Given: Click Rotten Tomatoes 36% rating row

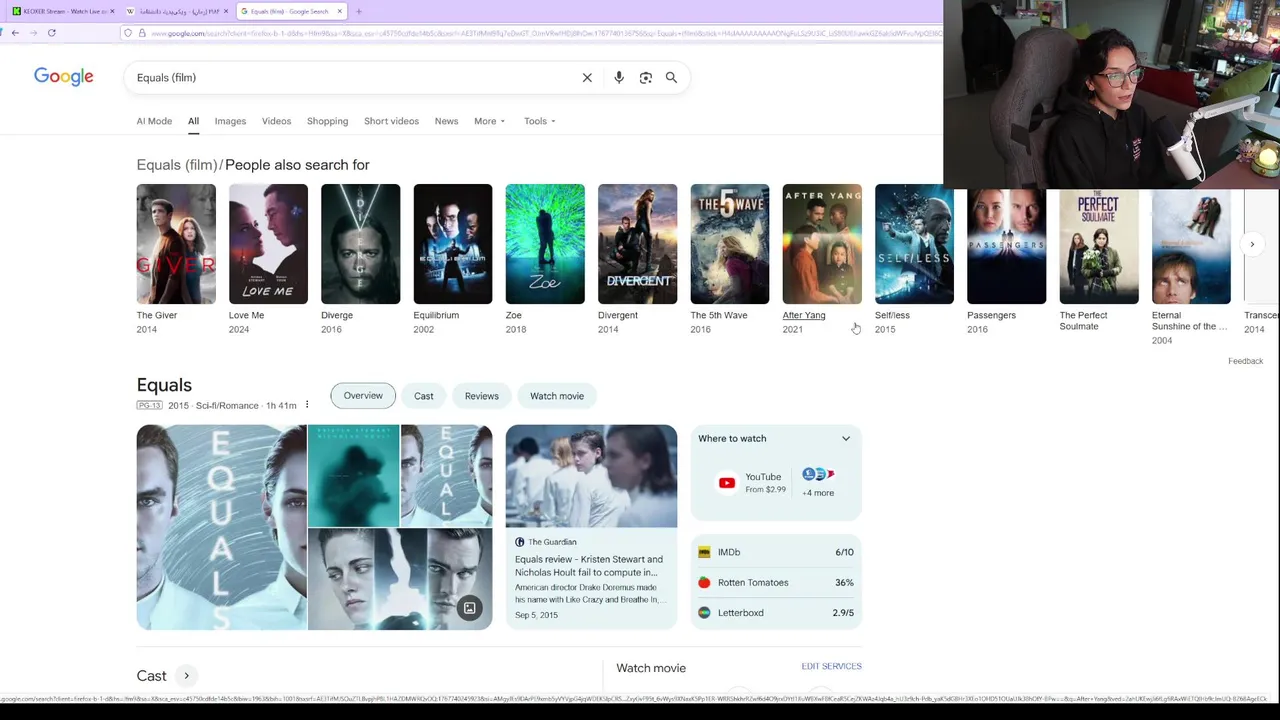Looking at the screenshot, I should [776, 582].
